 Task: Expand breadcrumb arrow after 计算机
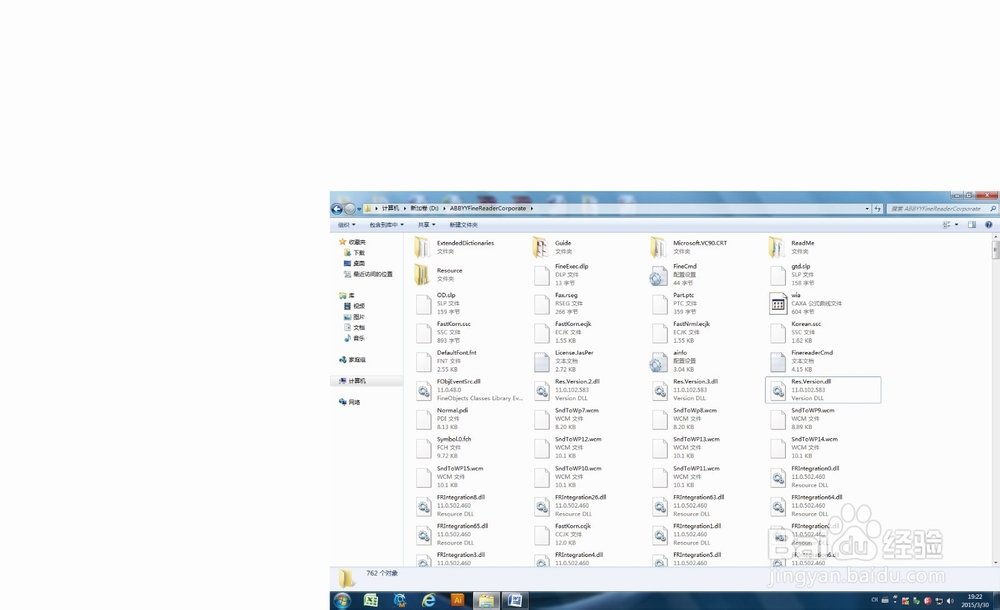coord(404,209)
